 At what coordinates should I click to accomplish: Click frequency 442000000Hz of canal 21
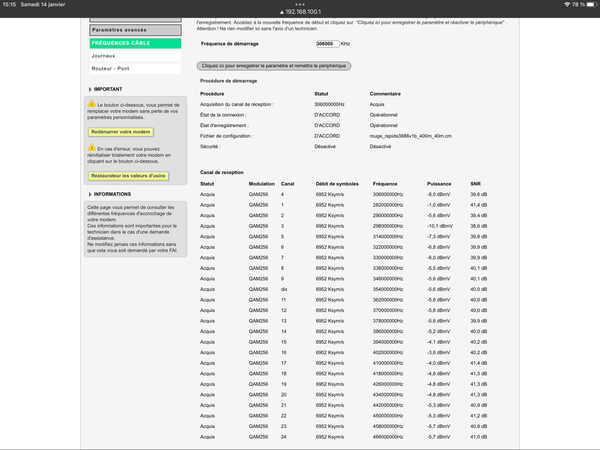[388, 405]
